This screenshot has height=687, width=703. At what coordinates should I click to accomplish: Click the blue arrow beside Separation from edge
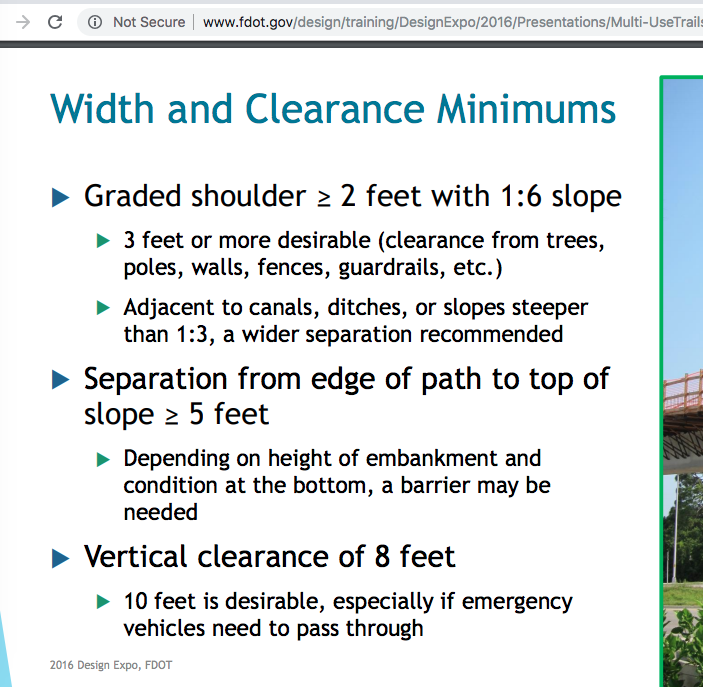(60, 380)
